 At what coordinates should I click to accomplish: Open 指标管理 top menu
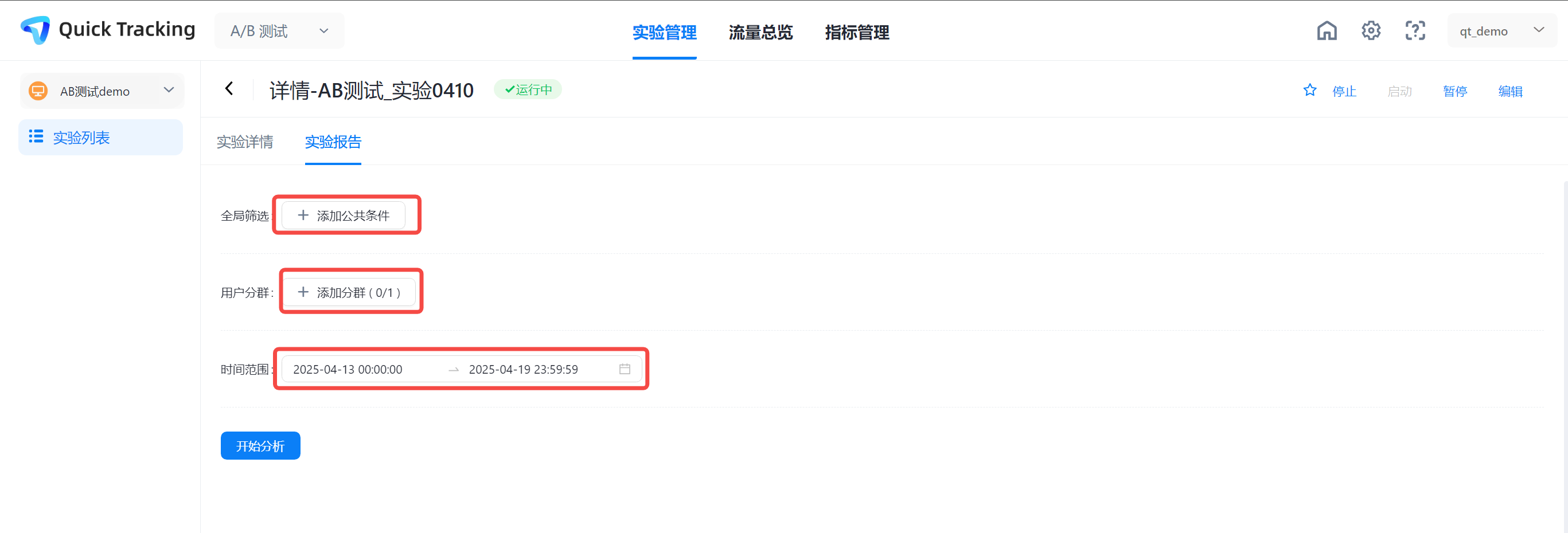point(857,32)
